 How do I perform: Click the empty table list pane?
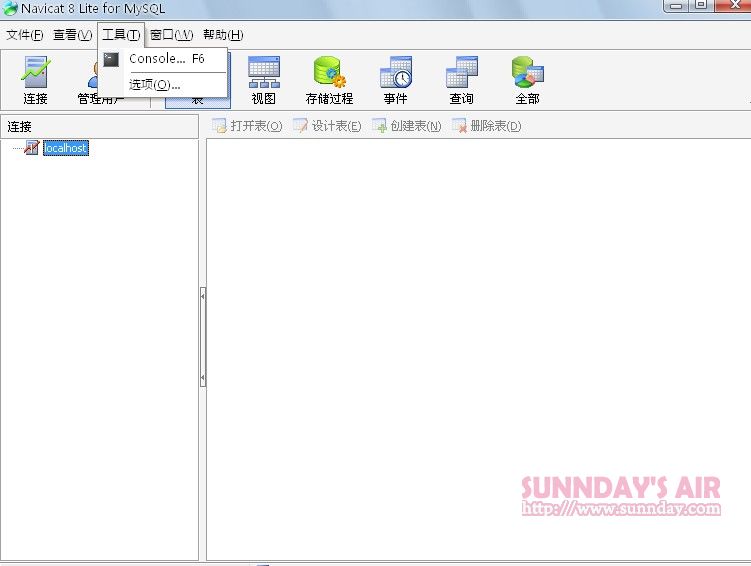[478, 350]
